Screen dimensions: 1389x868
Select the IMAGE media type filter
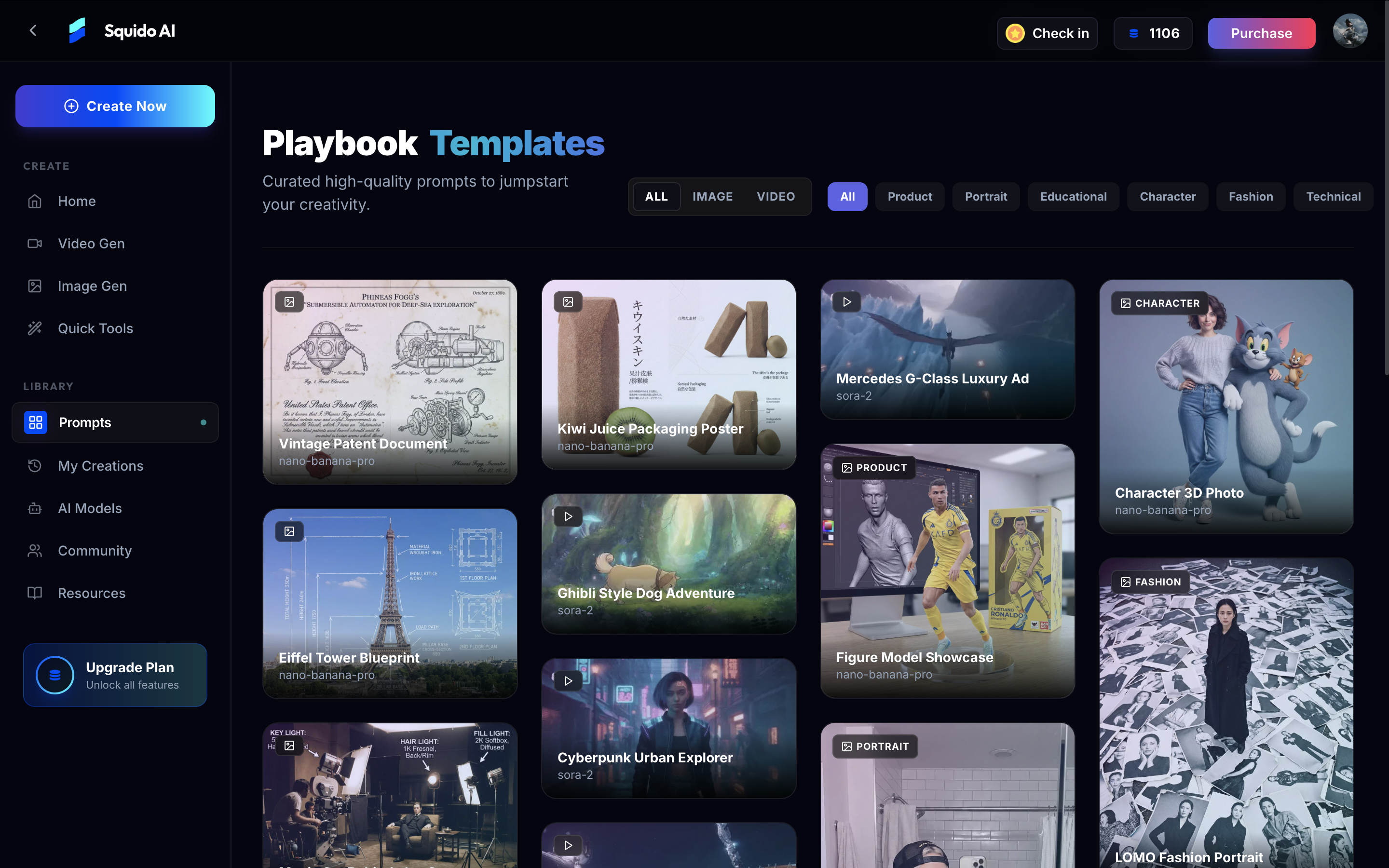(x=712, y=196)
